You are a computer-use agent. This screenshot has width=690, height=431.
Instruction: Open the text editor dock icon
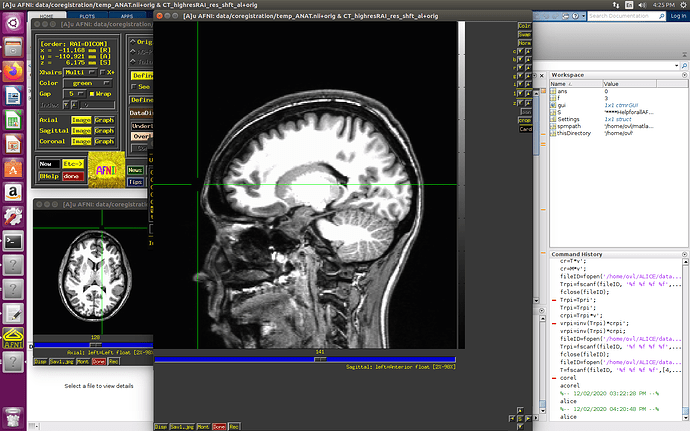(13, 314)
